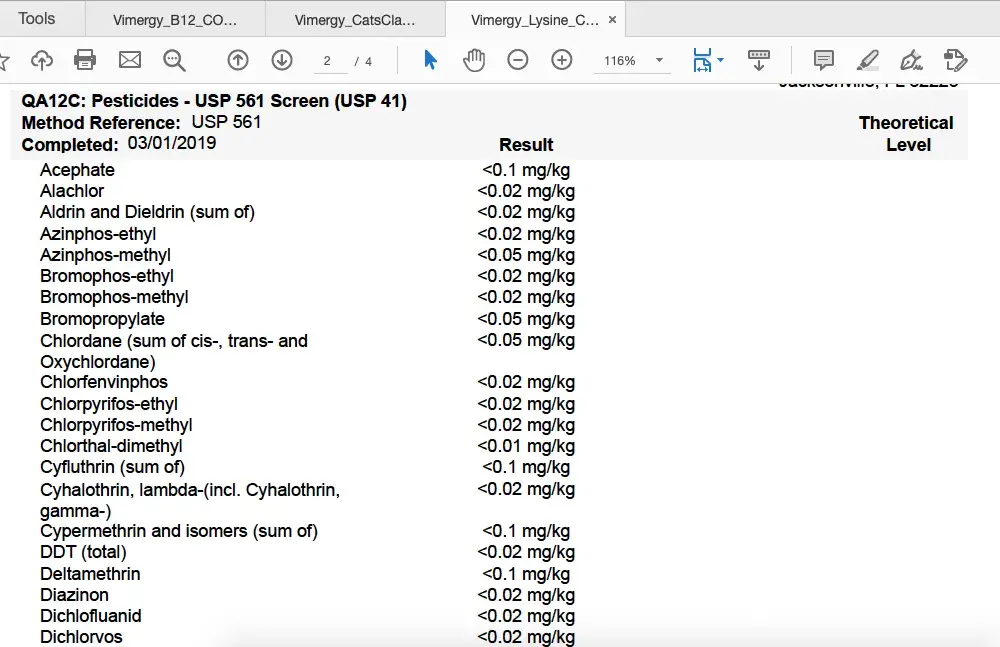Switch to Vimergy_B12_CO tab

pos(175,19)
